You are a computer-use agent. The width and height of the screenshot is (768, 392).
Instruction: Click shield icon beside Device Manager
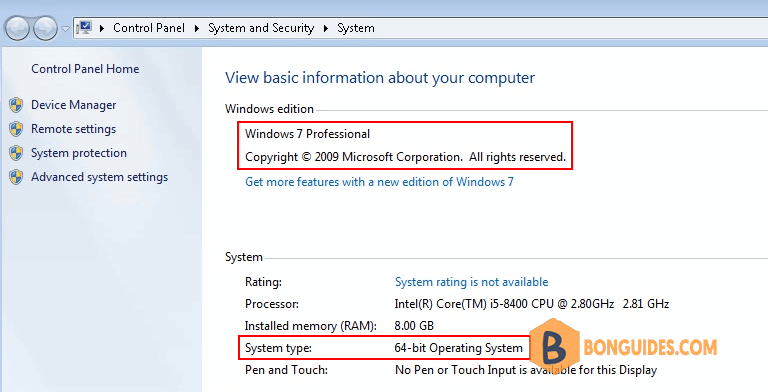tap(16, 105)
